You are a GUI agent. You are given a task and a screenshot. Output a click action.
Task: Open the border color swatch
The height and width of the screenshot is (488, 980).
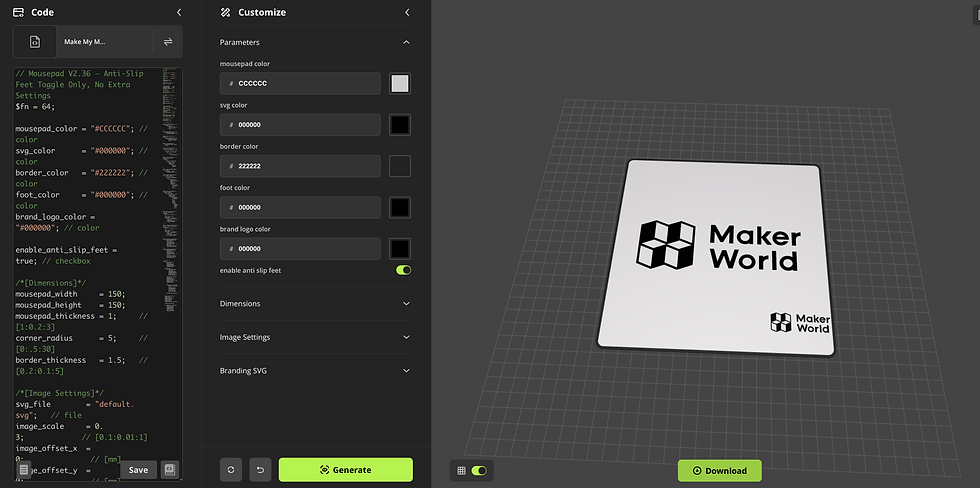[400, 166]
